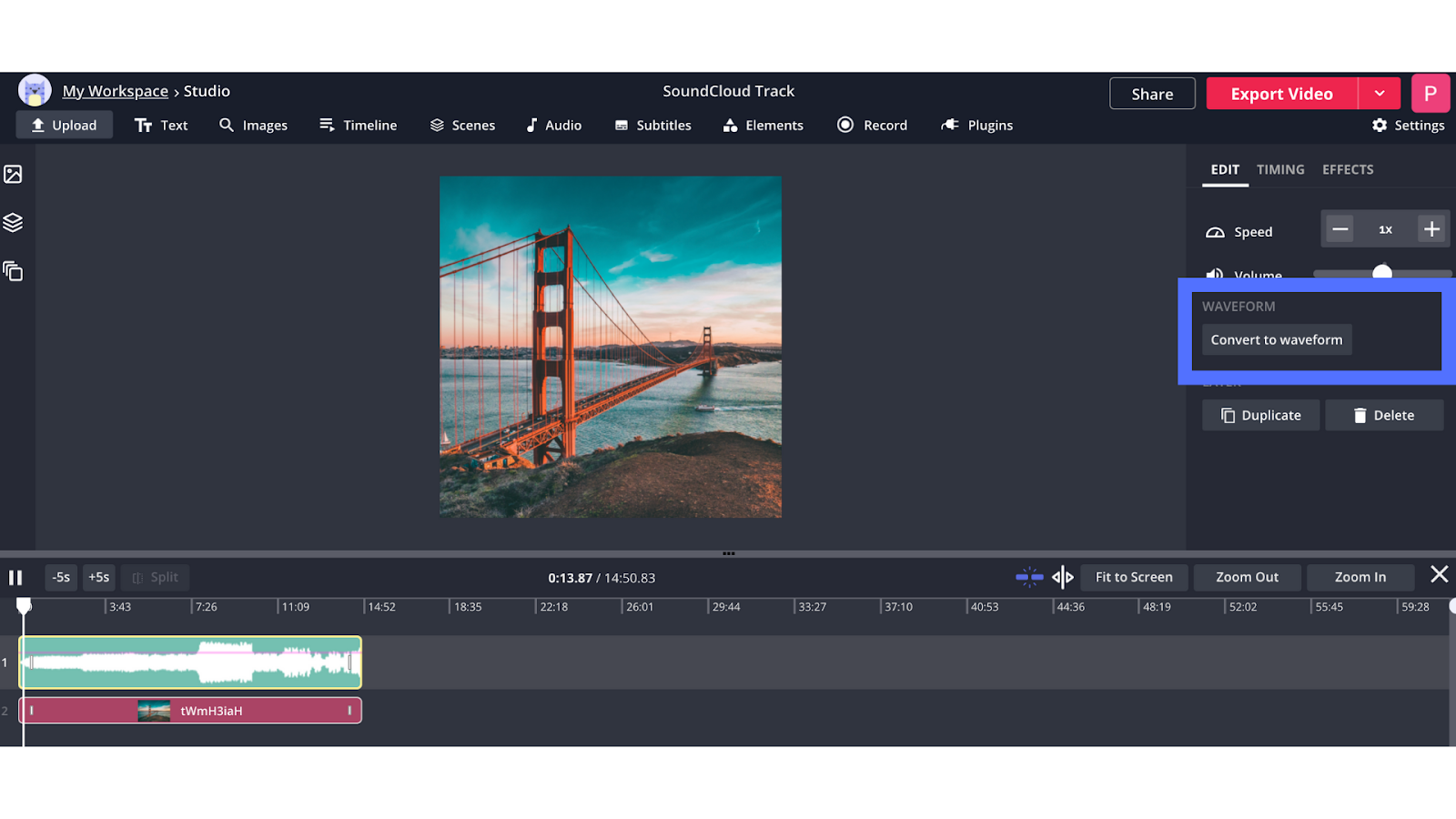The height and width of the screenshot is (819, 1456).
Task: Open the Plugins menu
Action: coord(976,125)
